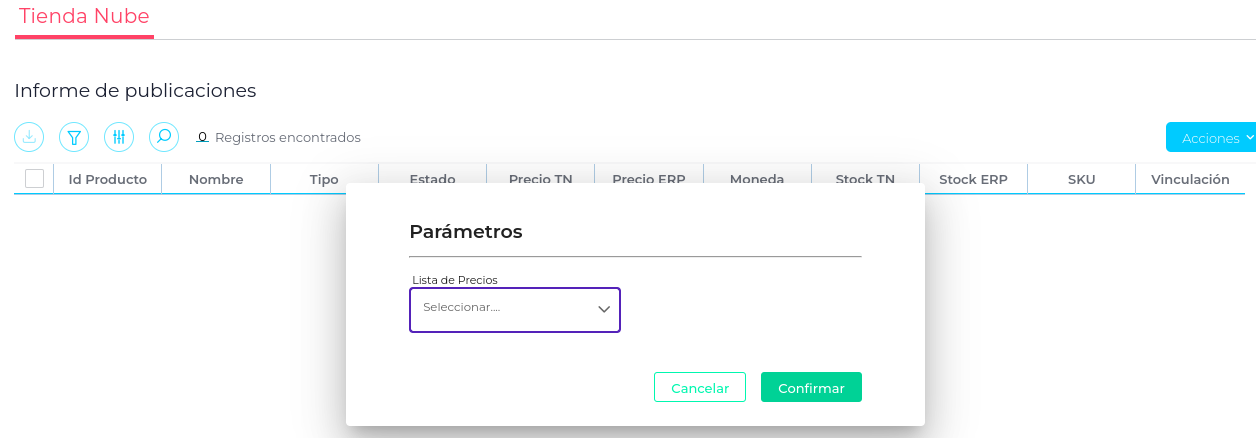The width and height of the screenshot is (1256, 438).
Task: Click the column settings sliders icon
Action: 119,137
